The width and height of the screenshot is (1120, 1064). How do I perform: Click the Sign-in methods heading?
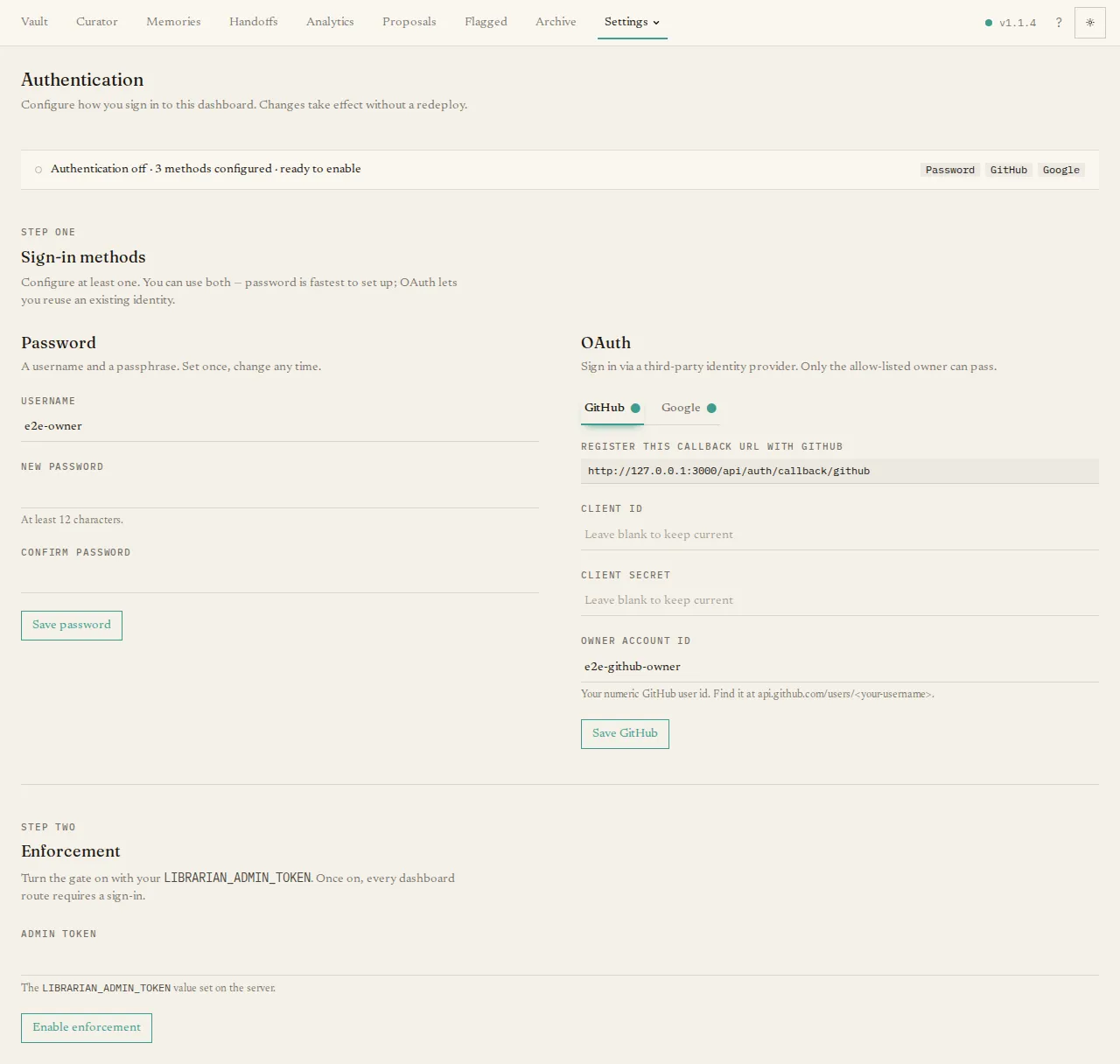83,257
